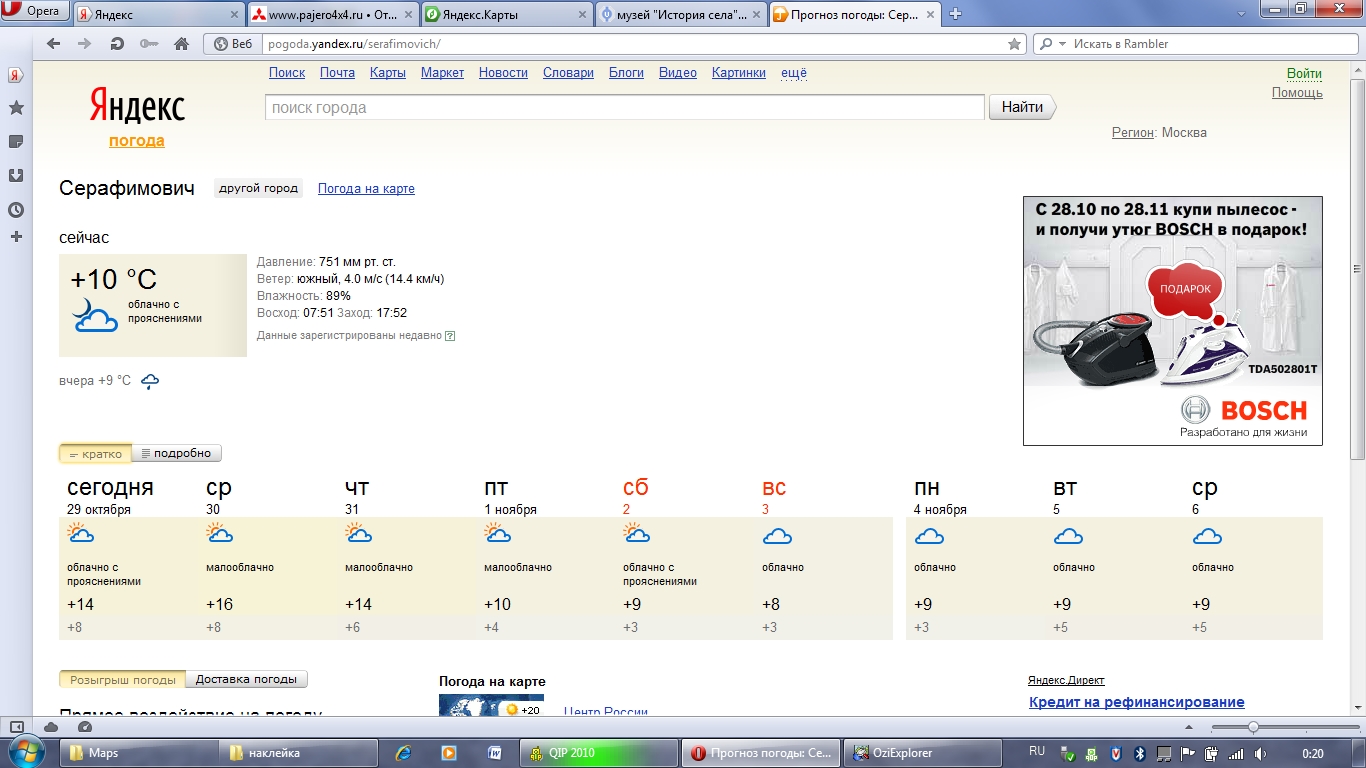This screenshot has width=1366, height=768.
Task: Click the Найти search button
Action: coord(1022,107)
